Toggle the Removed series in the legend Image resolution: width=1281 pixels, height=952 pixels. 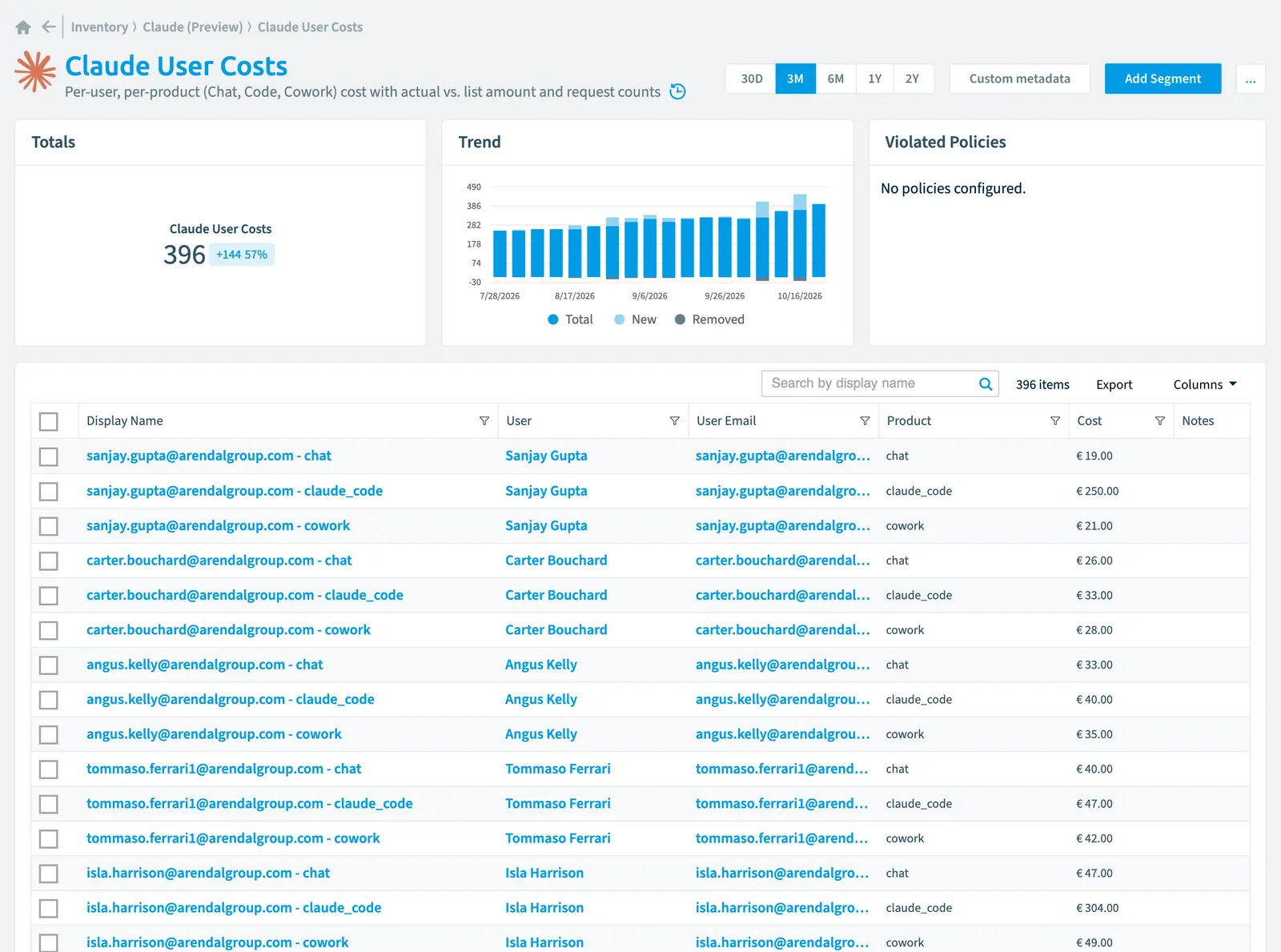click(709, 319)
